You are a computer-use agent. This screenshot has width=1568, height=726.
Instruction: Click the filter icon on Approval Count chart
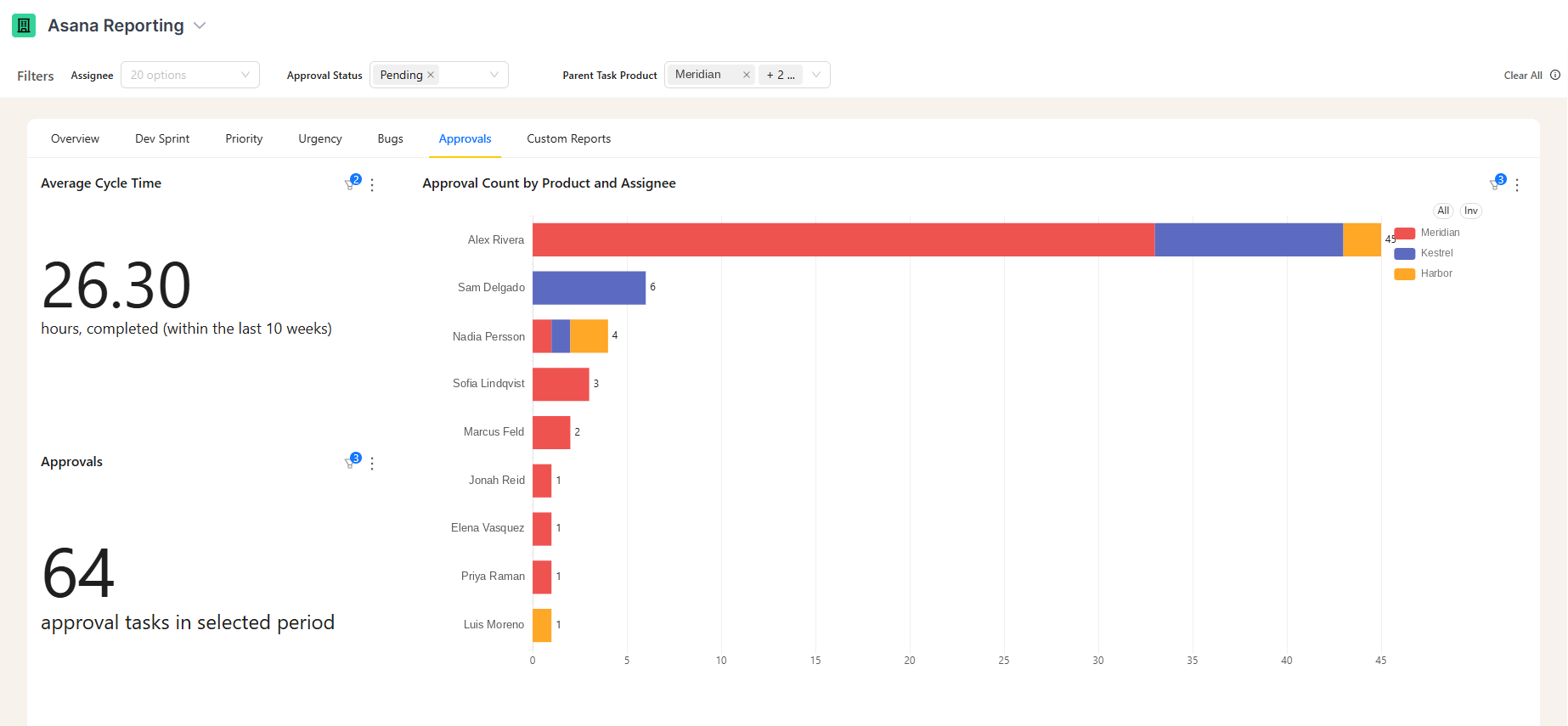[x=1496, y=183]
